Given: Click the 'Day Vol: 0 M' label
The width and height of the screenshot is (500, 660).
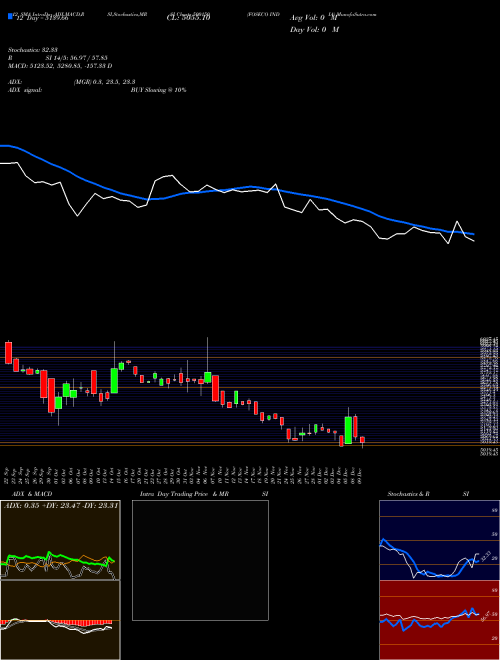Looking at the screenshot, I should tap(314, 30).
